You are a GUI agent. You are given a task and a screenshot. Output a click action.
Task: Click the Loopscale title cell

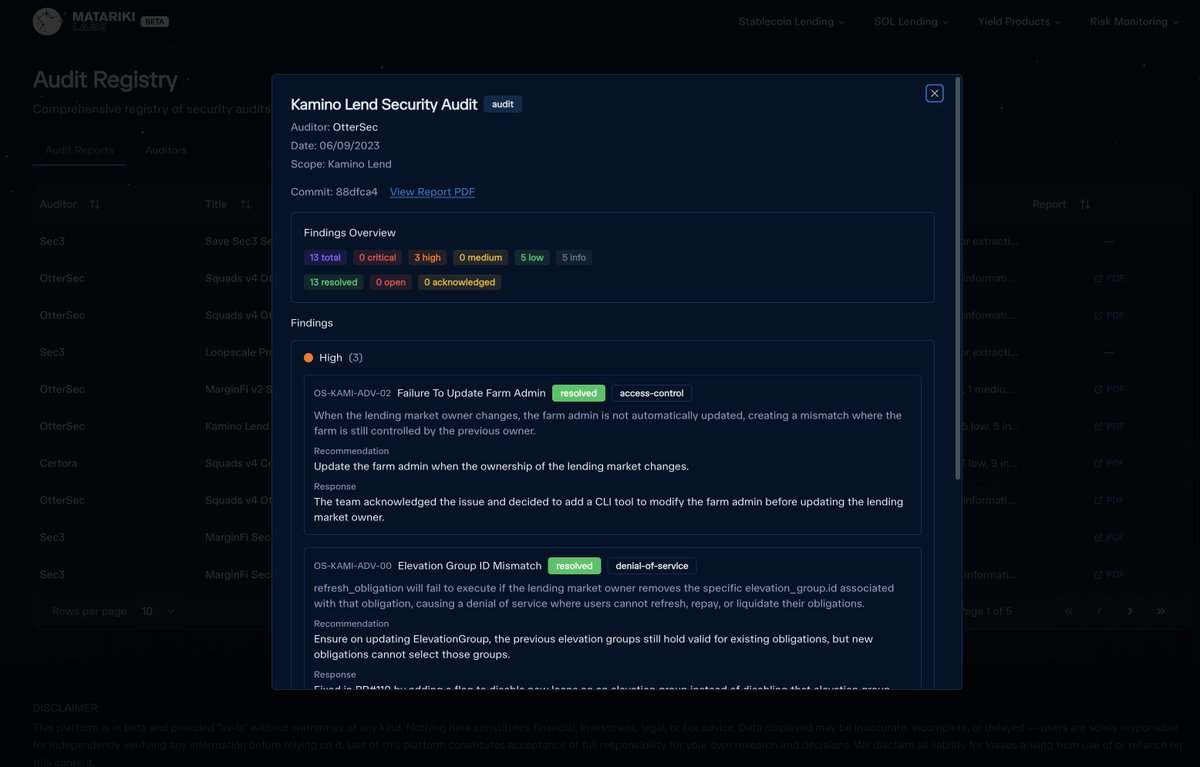point(237,352)
